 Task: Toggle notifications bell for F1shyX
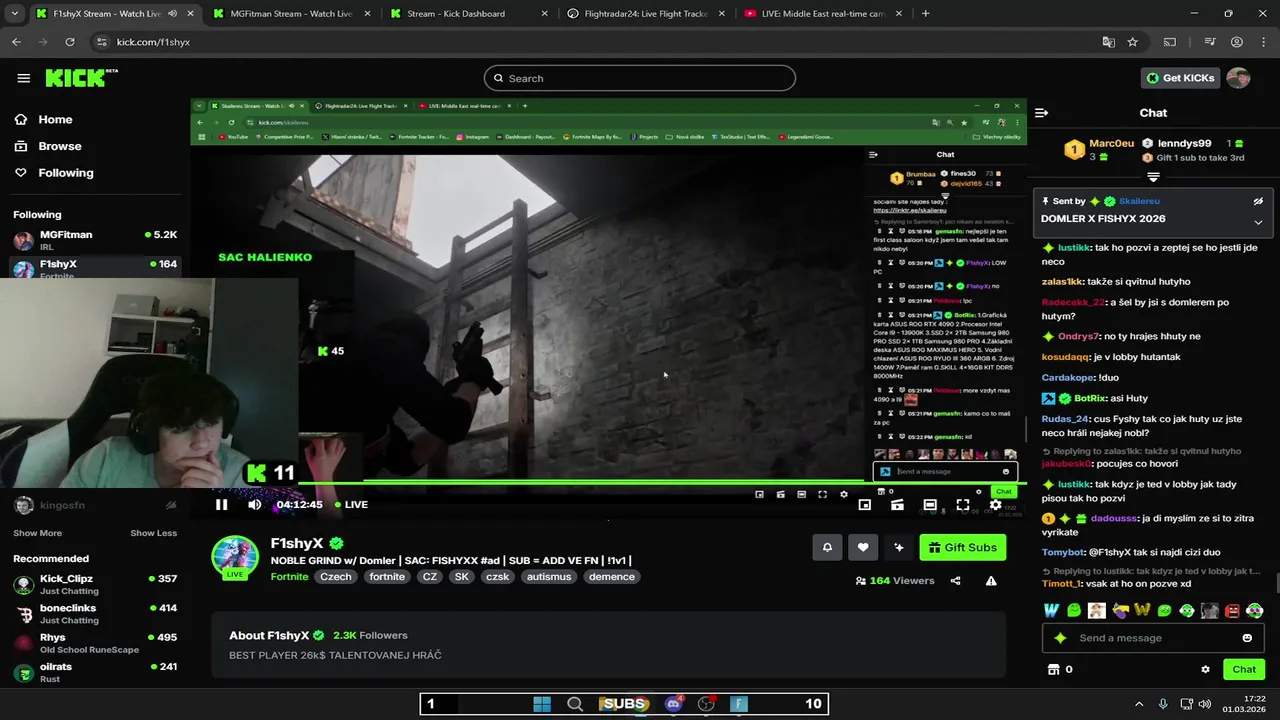pos(827,547)
